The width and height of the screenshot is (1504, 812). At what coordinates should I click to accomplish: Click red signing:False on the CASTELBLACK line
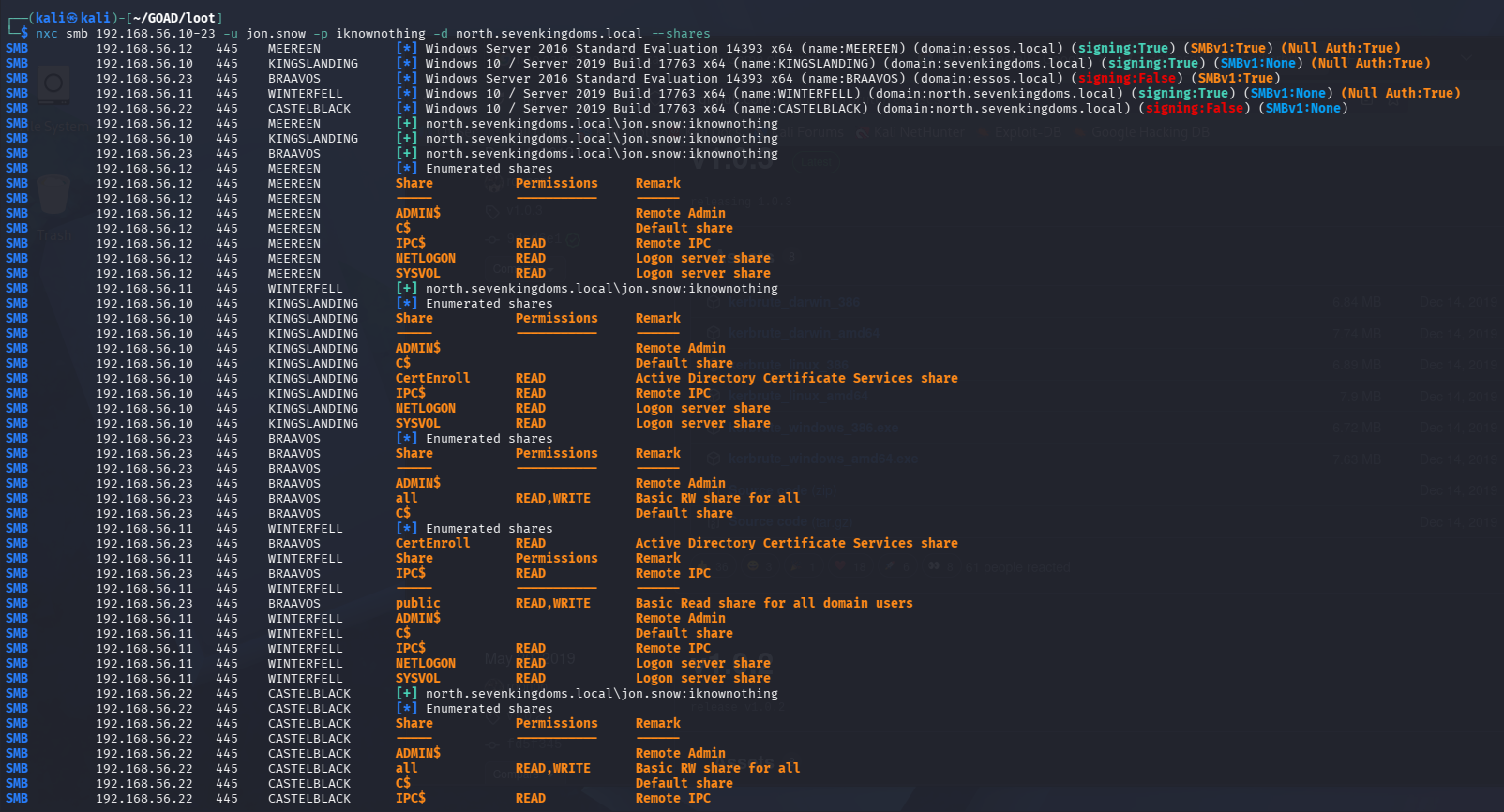pos(1195,108)
